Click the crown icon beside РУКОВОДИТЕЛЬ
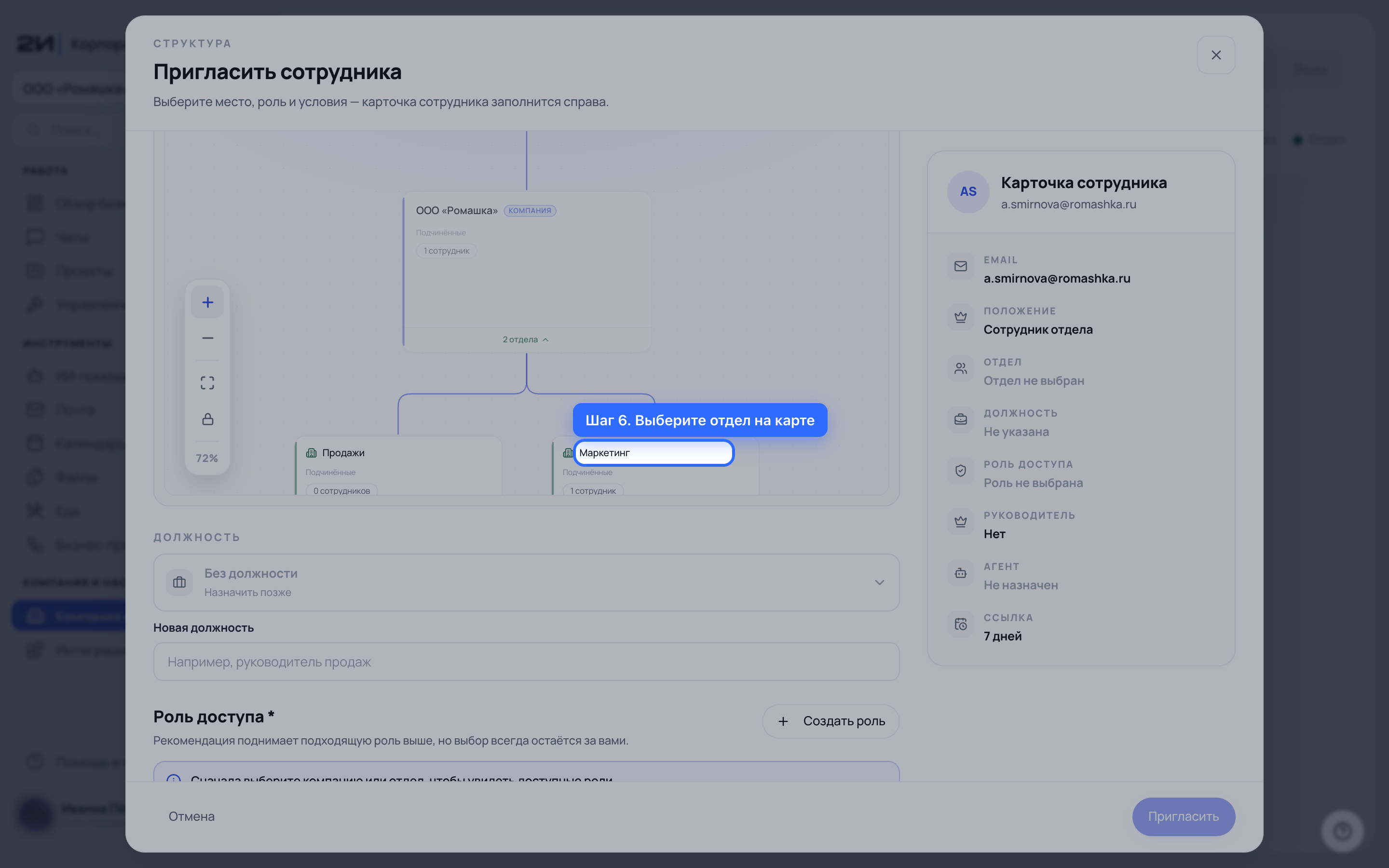 960,521
